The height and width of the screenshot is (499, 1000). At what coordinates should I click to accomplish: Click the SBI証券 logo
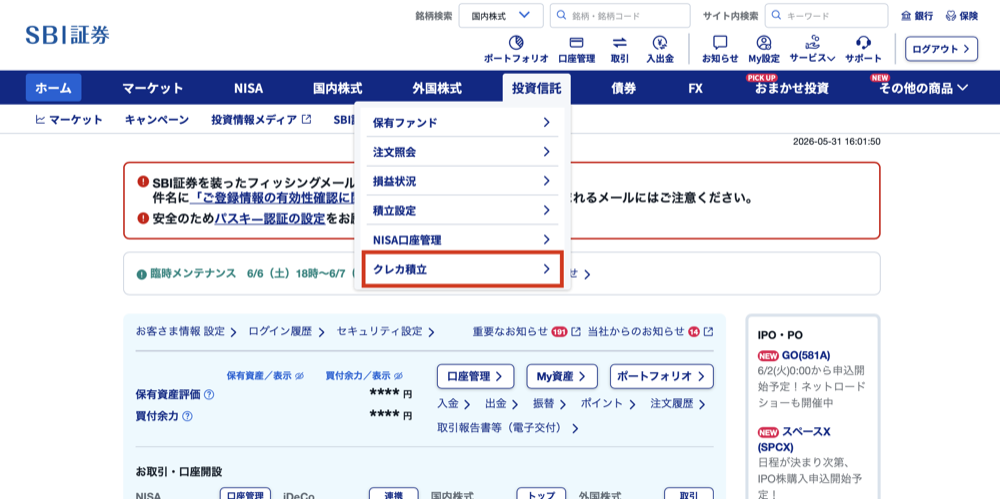68,35
